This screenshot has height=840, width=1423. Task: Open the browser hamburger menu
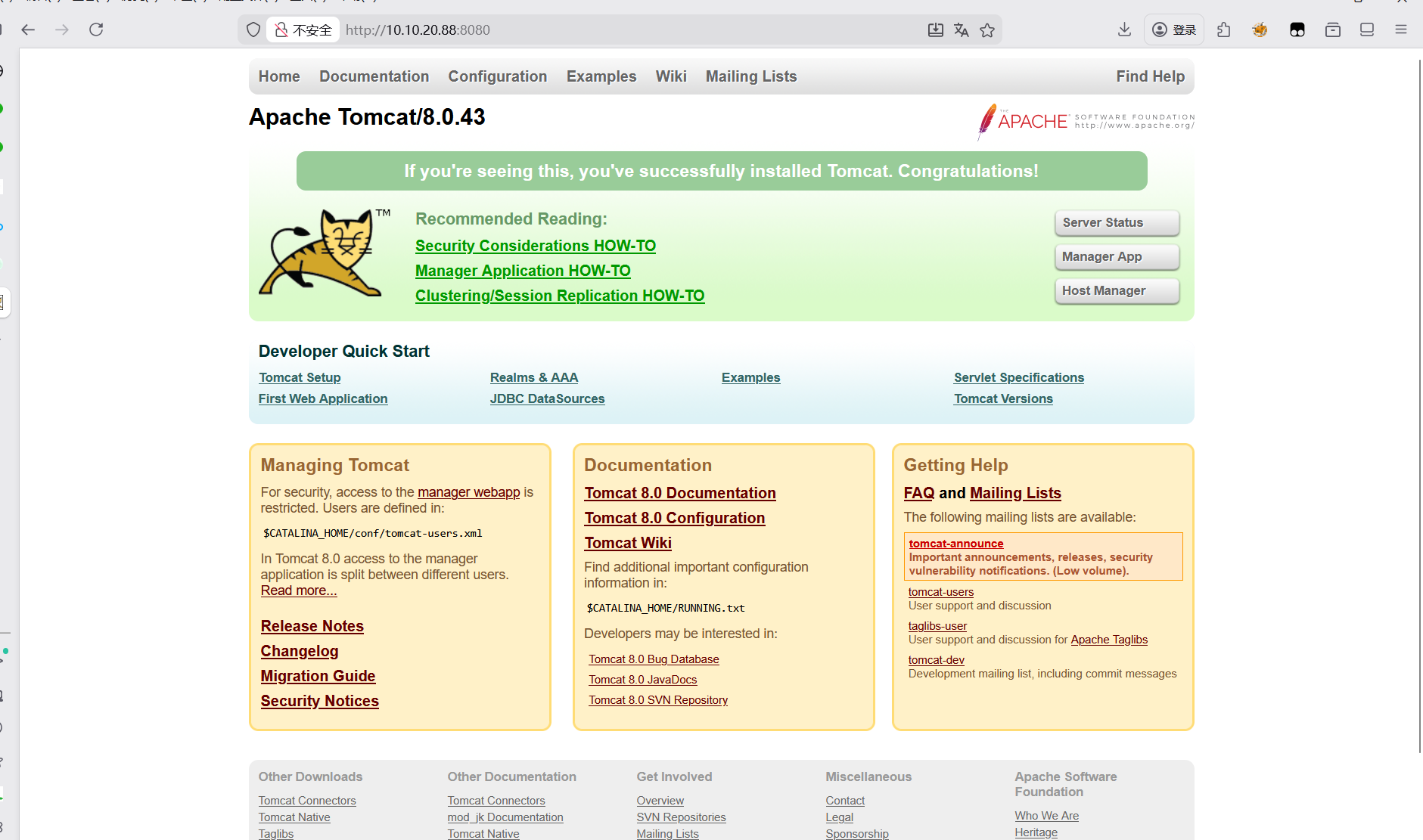[1401, 29]
